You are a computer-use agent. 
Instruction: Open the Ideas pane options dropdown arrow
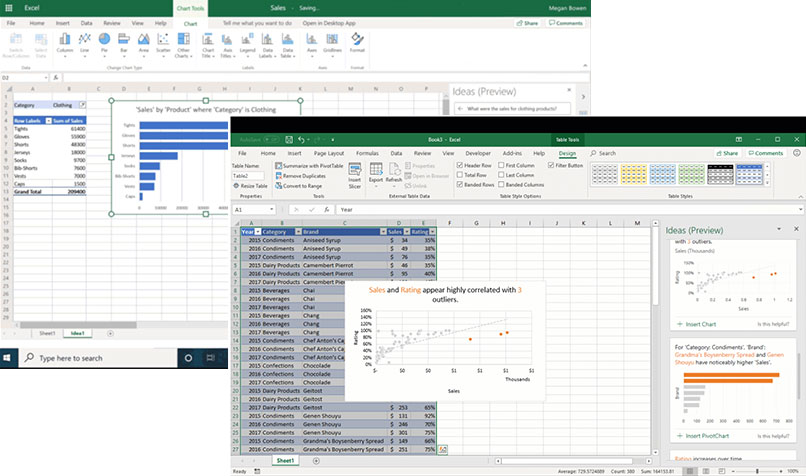[x=779, y=229]
